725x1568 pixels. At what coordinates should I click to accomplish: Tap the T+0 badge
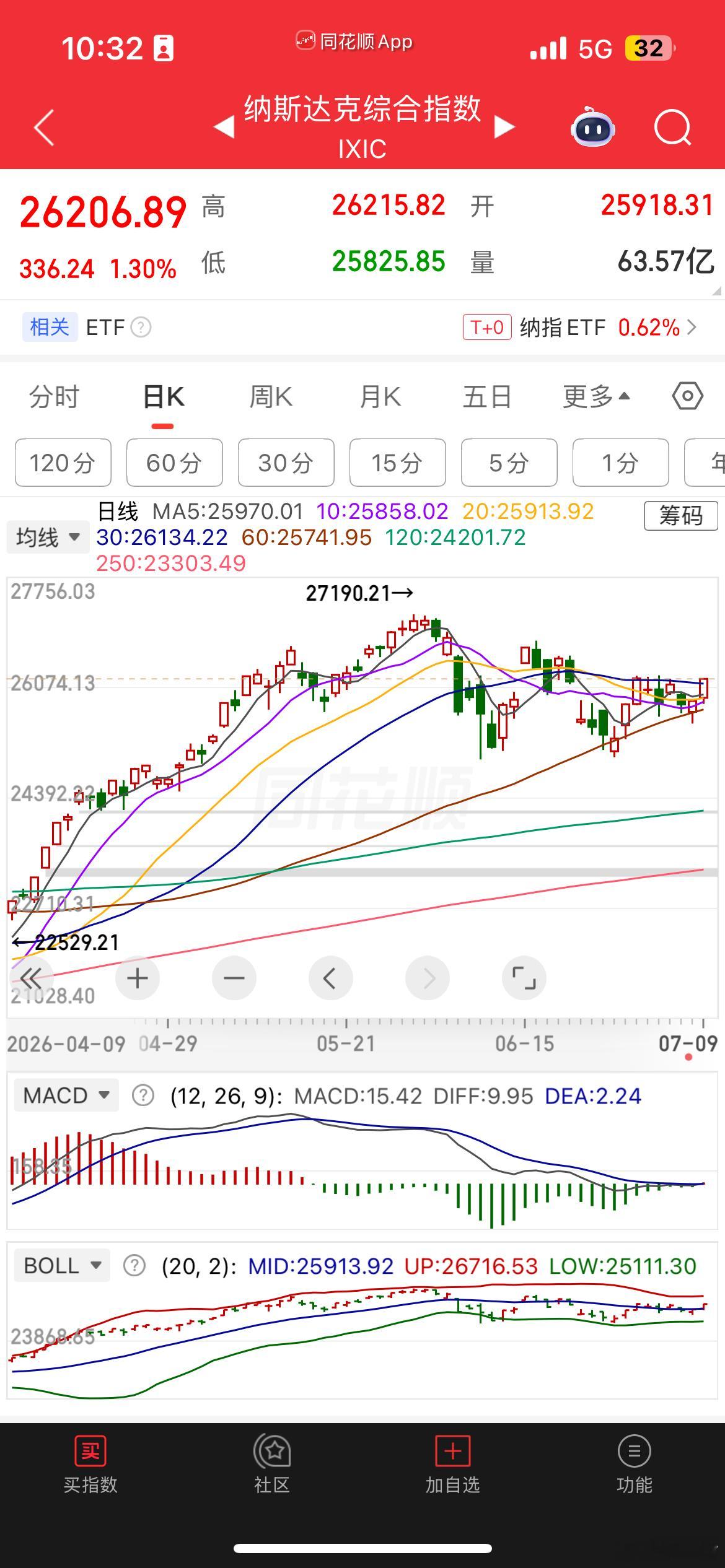click(487, 327)
